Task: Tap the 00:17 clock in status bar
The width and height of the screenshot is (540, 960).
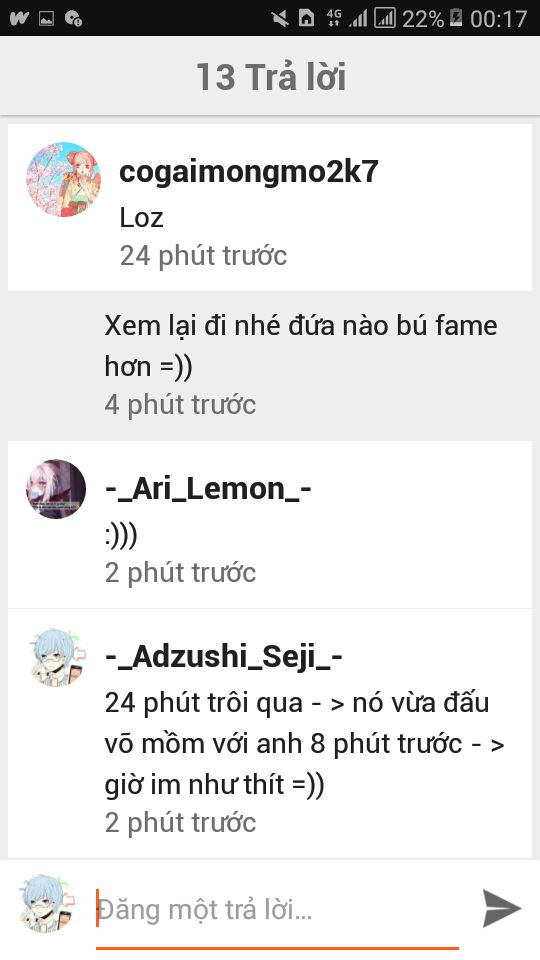Action: click(499, 18)
